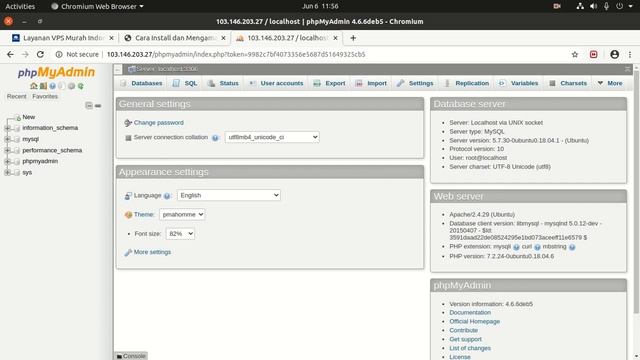Click the help icon next to Server connection collation
Screen dimensions: 640x360
(x=215, y=138)
